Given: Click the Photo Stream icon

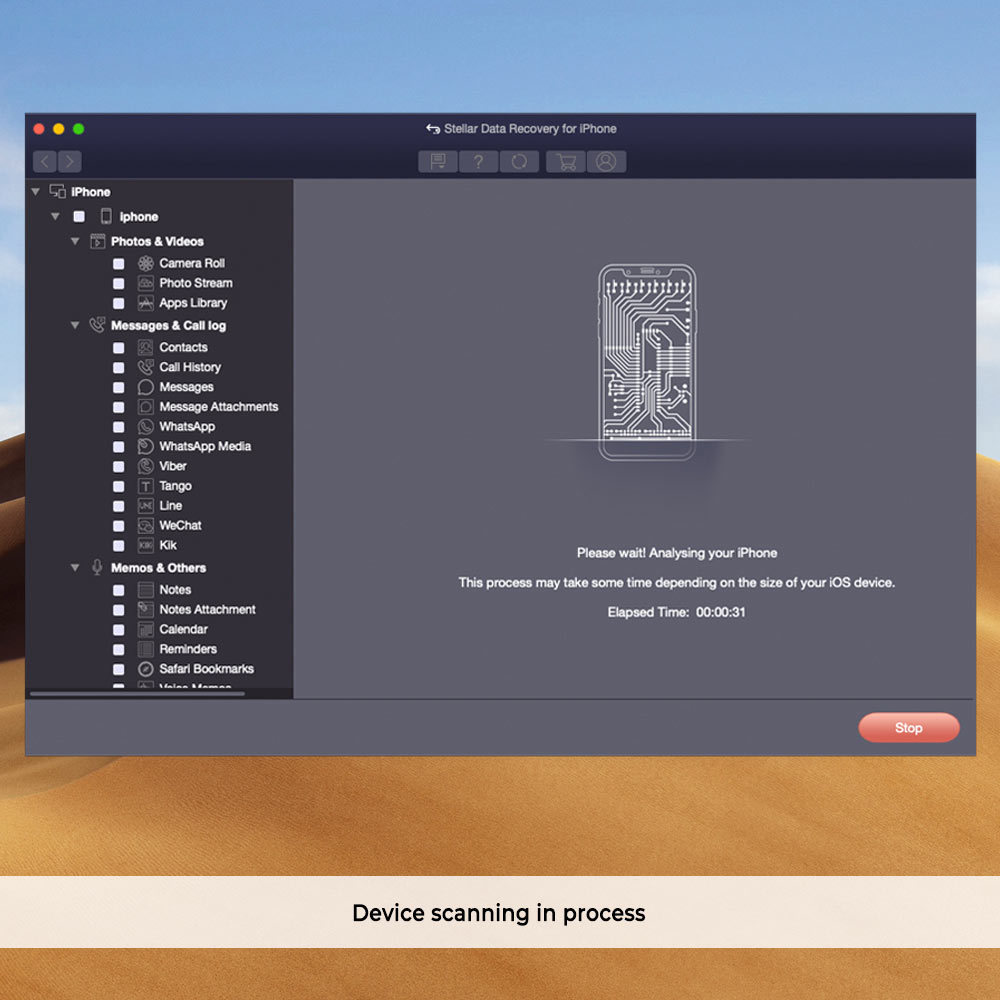Looking at the screenshot, I should (146, 283).
